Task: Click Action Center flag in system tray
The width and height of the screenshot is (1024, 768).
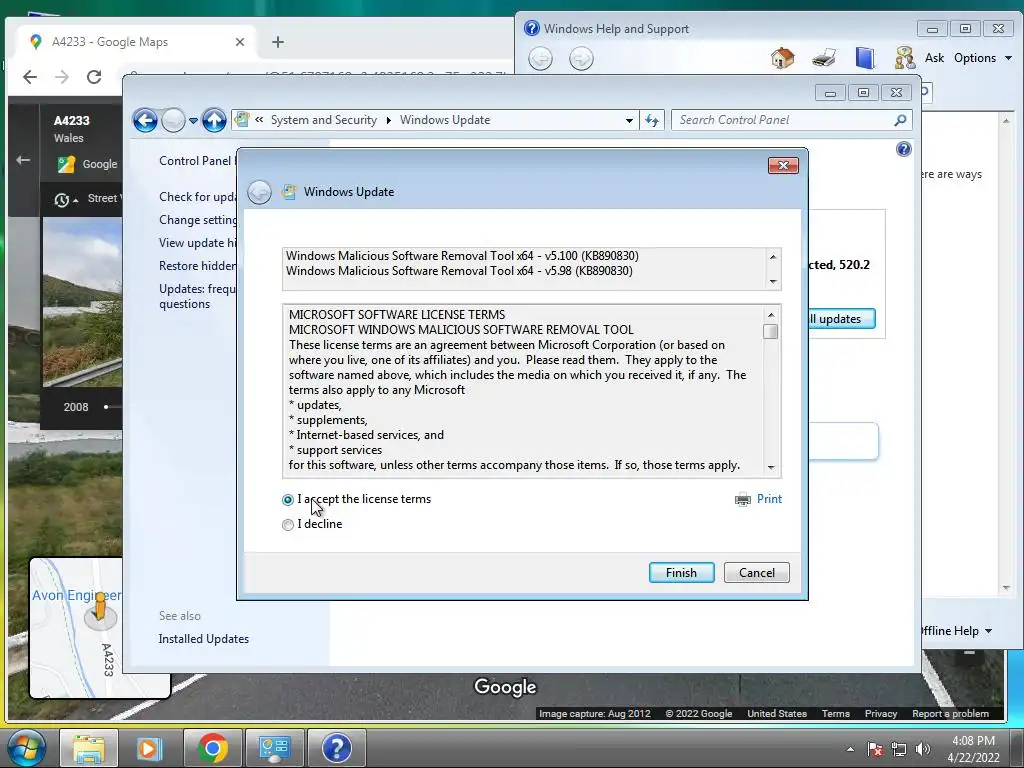Action: (x=875, y=749)
